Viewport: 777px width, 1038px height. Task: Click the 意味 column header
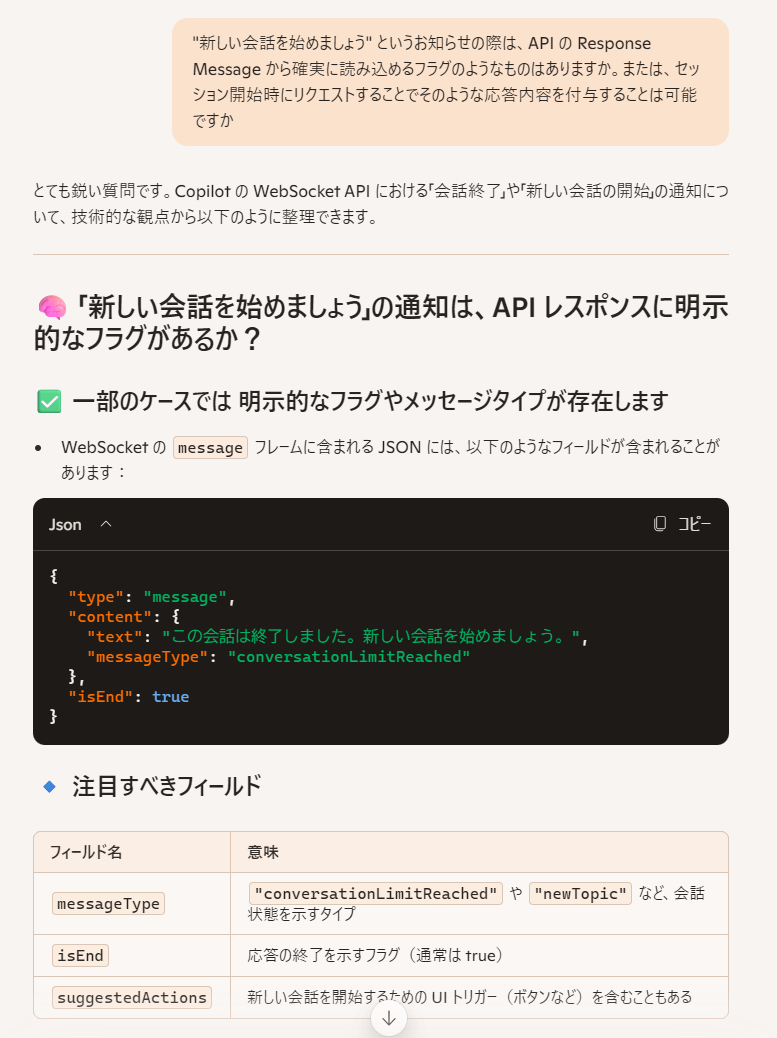click(479, 852)
